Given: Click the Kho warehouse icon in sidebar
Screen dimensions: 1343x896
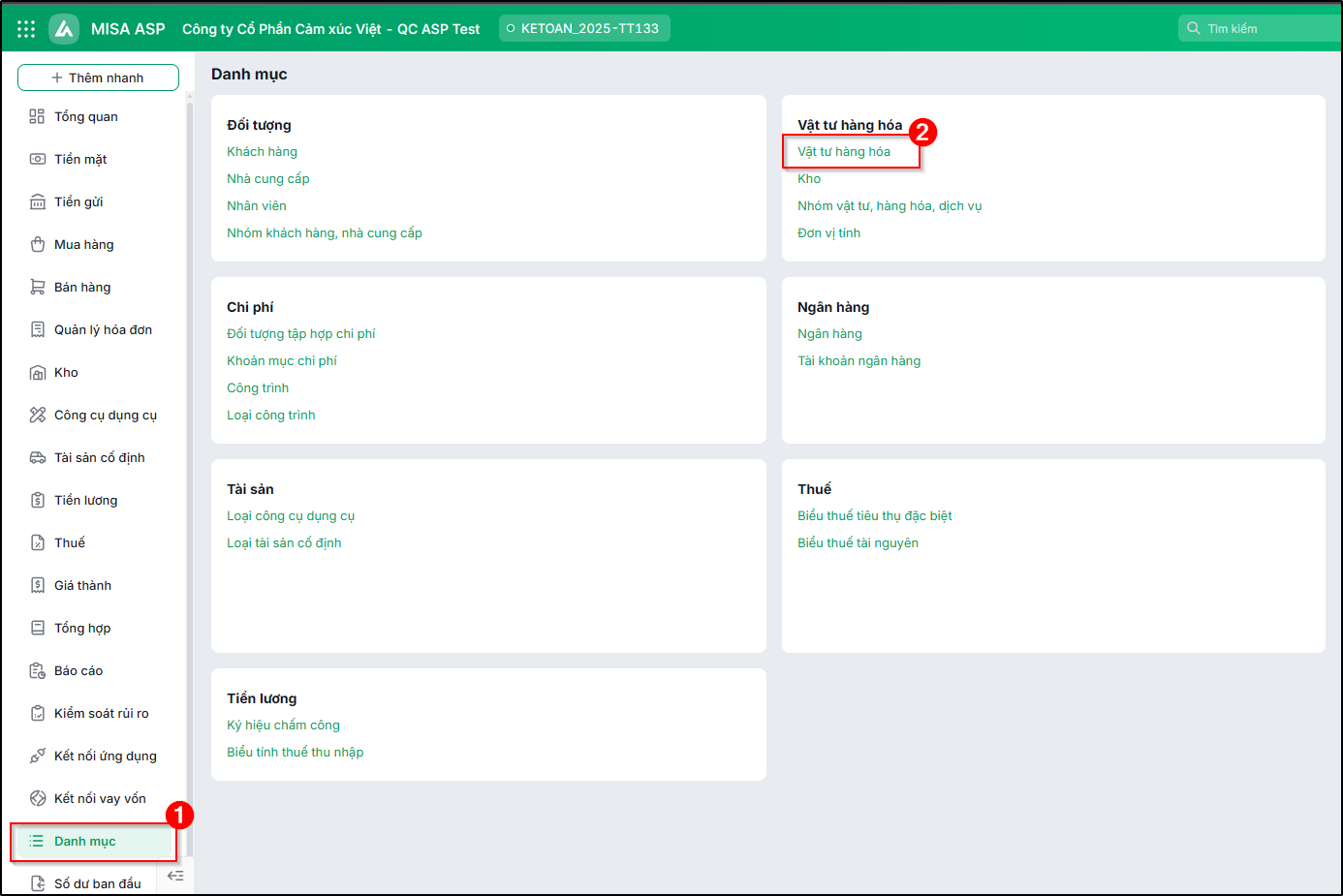Looking at the screenshot, I should [37, 372].
